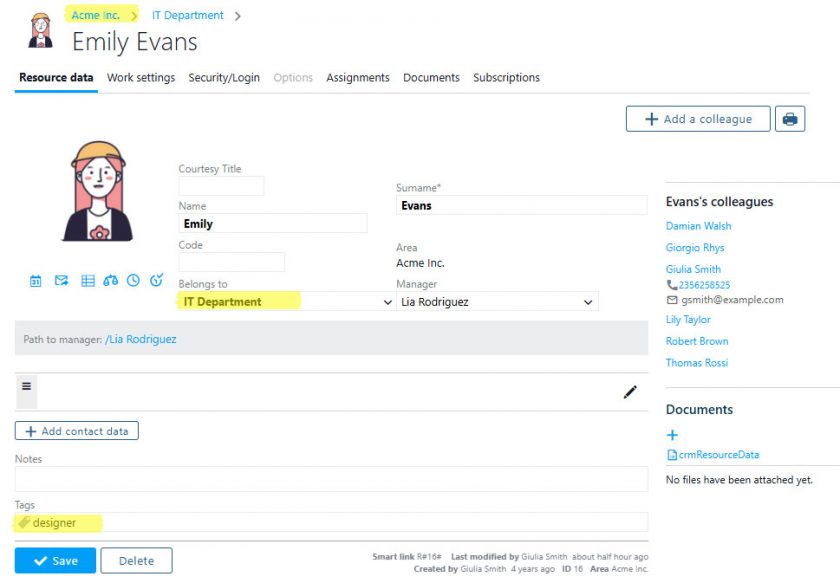
Task: Click the pencil edit icon for contact data
Action: coord(630,392)
